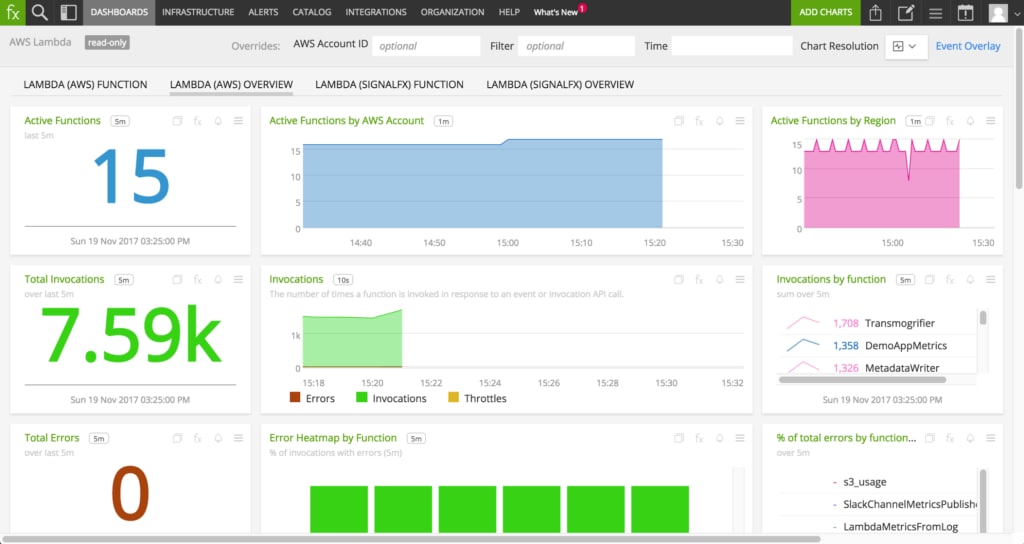Screen dimensions: 1024x544
Task: Open the Catalog menu
Action: (x=312, y=12)
